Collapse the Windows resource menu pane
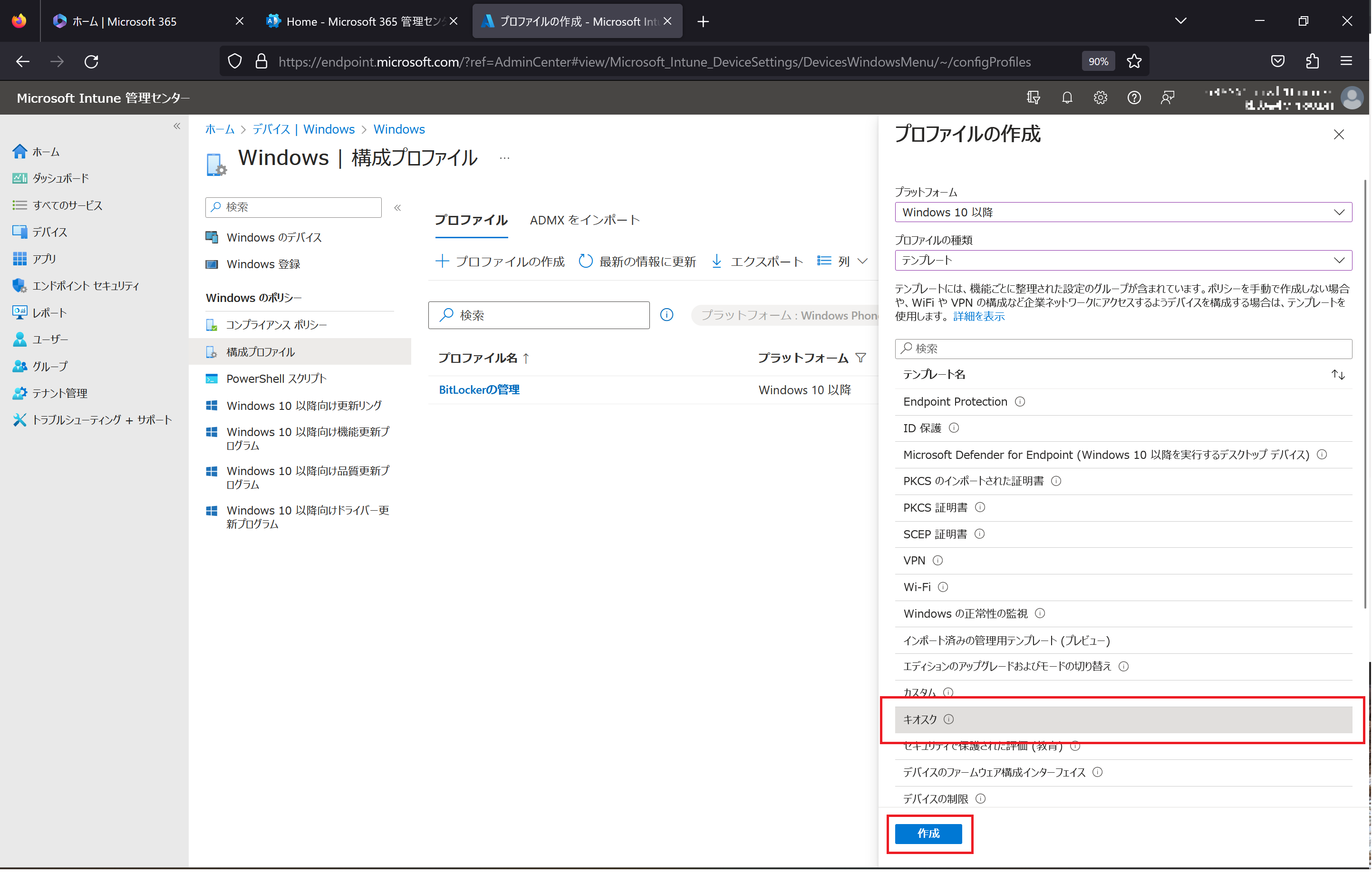1372x874 pixels. [x=398, y=207]
